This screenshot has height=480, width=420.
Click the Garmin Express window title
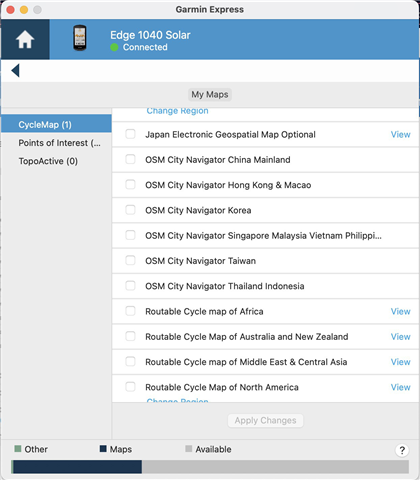210,9
